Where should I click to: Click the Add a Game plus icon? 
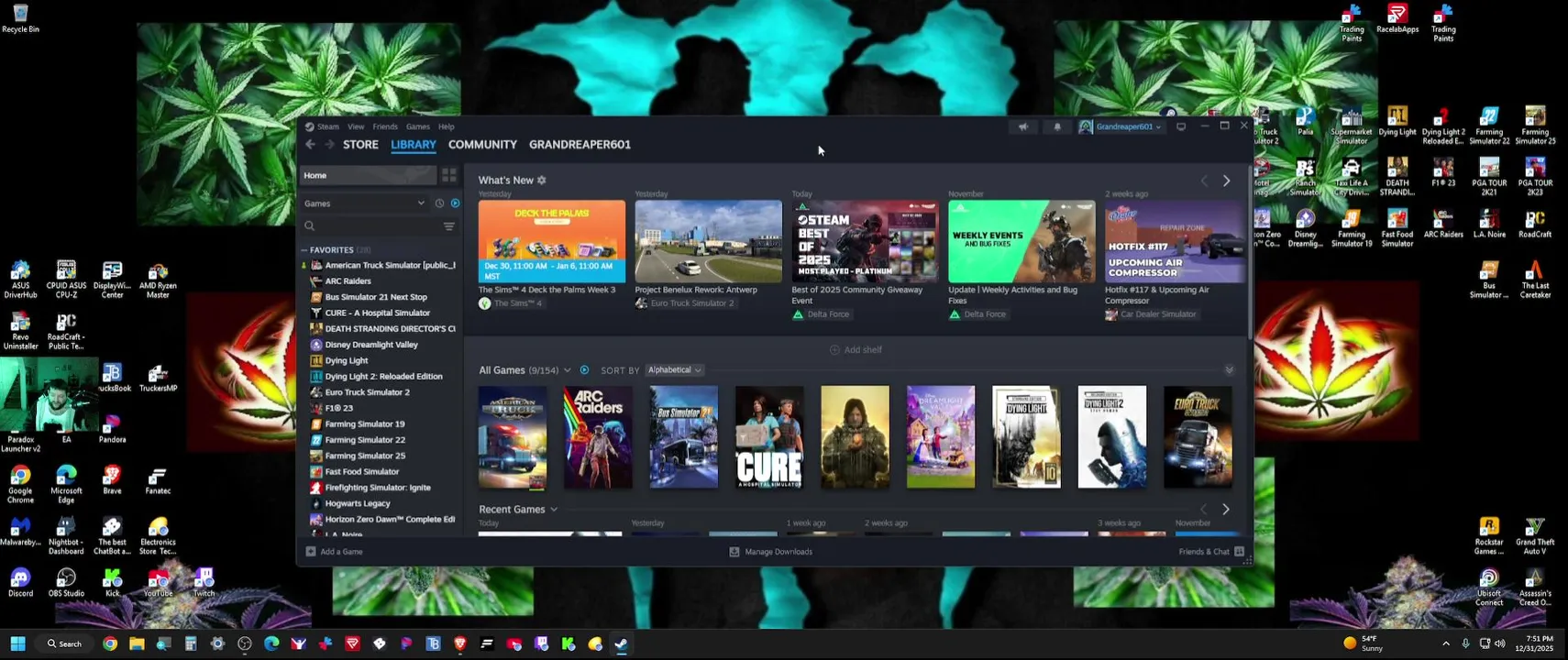pyautogui.click(x=311, y=552)
